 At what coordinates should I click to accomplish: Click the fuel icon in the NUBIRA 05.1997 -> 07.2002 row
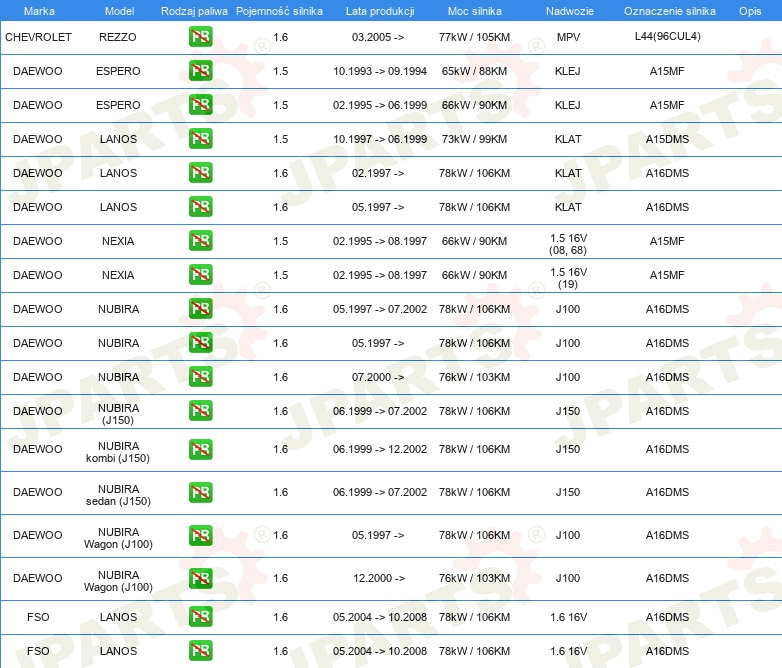tap(200, 308)
